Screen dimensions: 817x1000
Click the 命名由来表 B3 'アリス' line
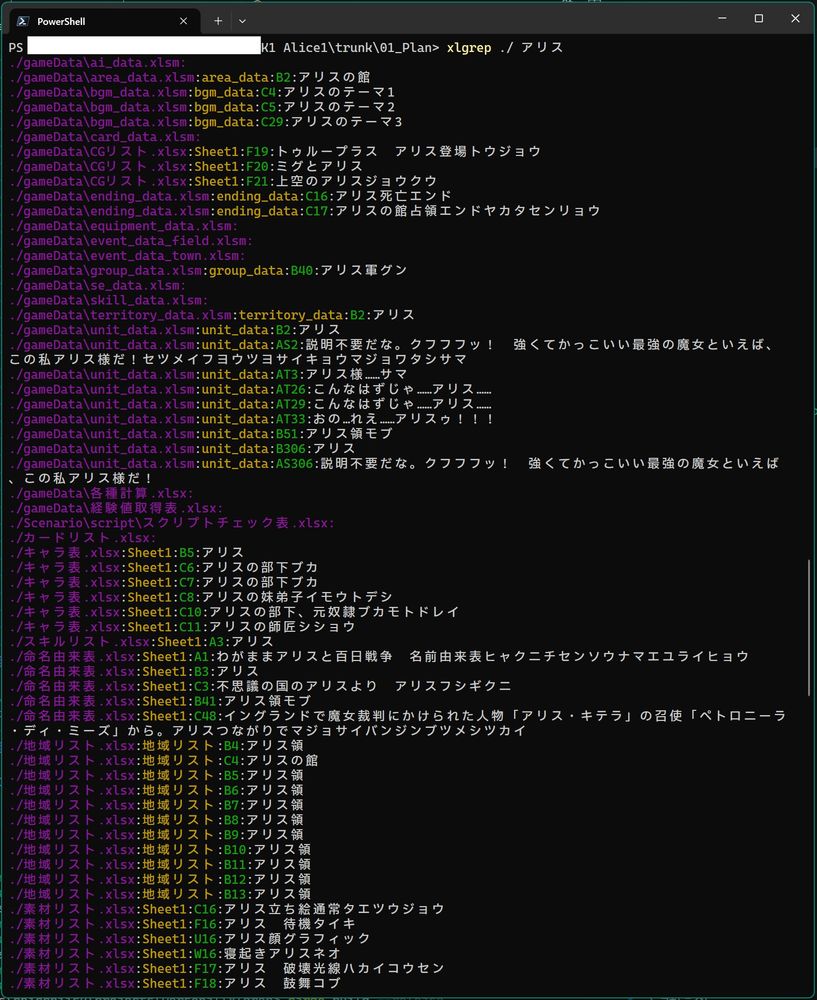click(x=134, y=671)
